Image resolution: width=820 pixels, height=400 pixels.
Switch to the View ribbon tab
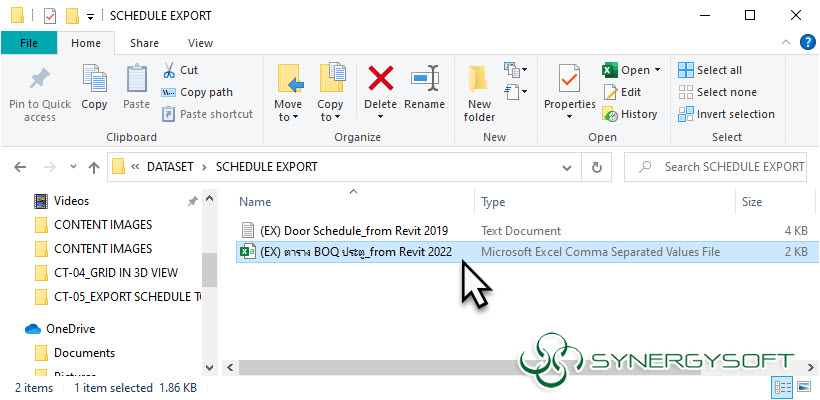pyautogui.click(x=200, y=43)
